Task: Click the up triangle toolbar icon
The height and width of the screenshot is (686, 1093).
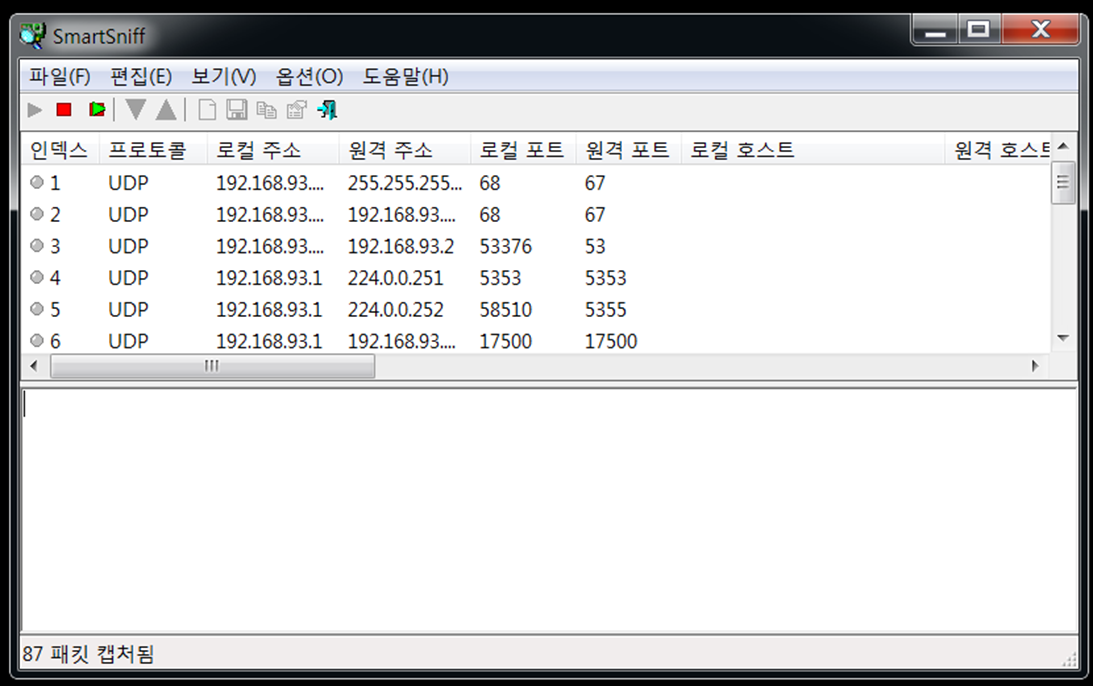Action: [x=166, y=109]
